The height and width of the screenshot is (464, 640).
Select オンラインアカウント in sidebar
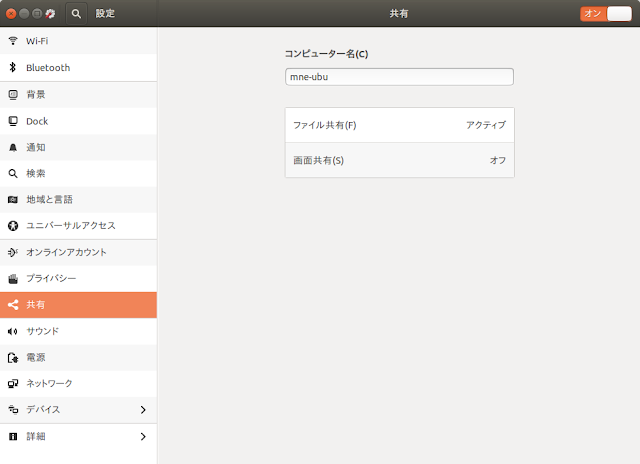pos(78,252)
